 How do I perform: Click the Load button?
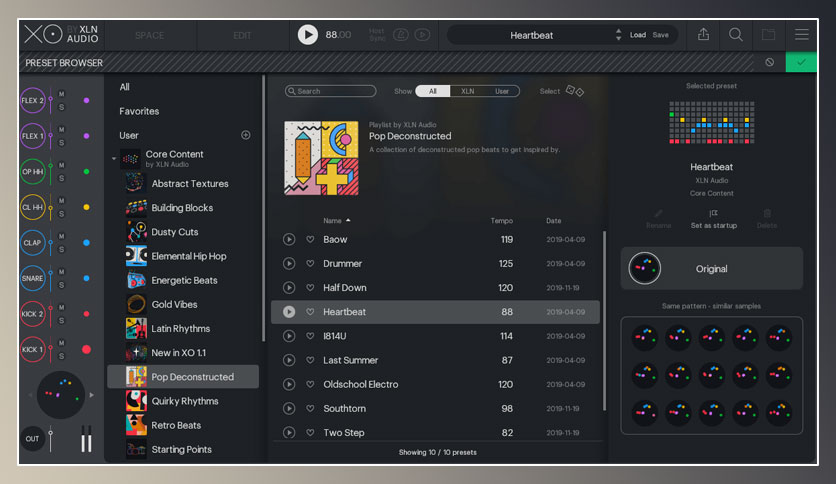click(x=638, y=35)
